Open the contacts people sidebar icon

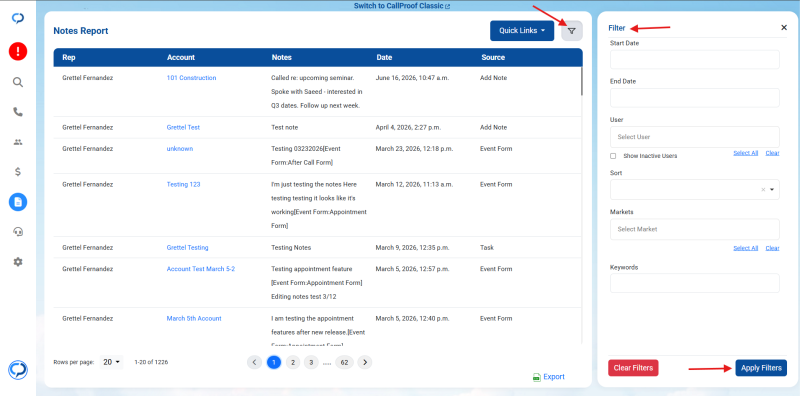coord(18,142)
